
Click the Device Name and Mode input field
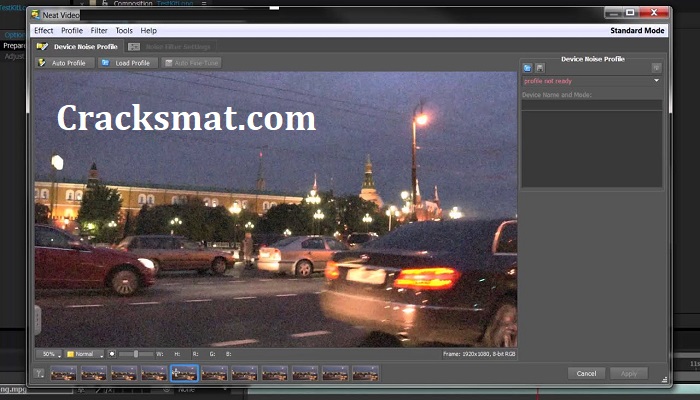592,105
